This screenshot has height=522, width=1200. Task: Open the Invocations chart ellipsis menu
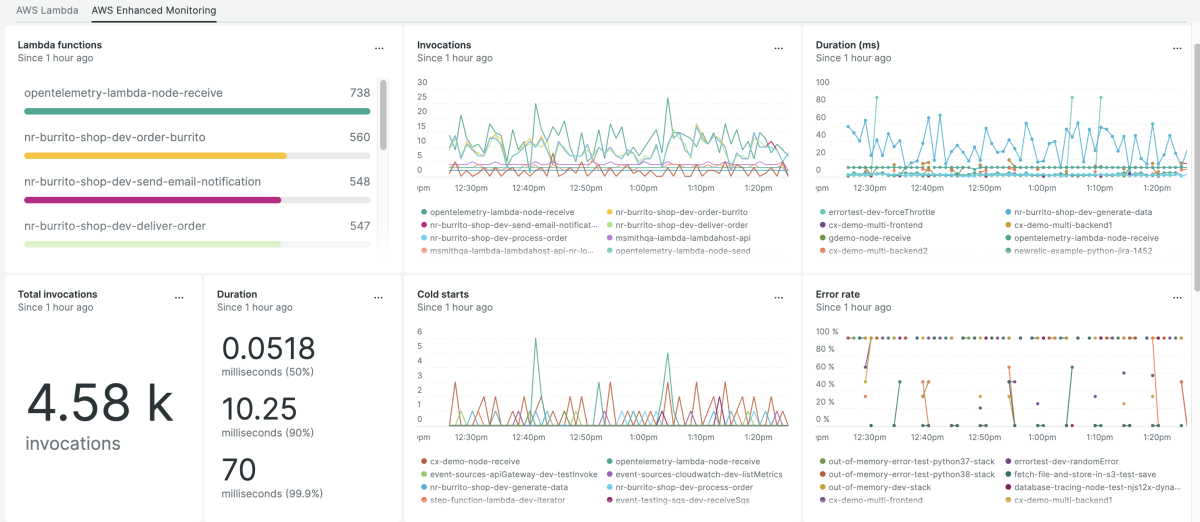(778, 48)
